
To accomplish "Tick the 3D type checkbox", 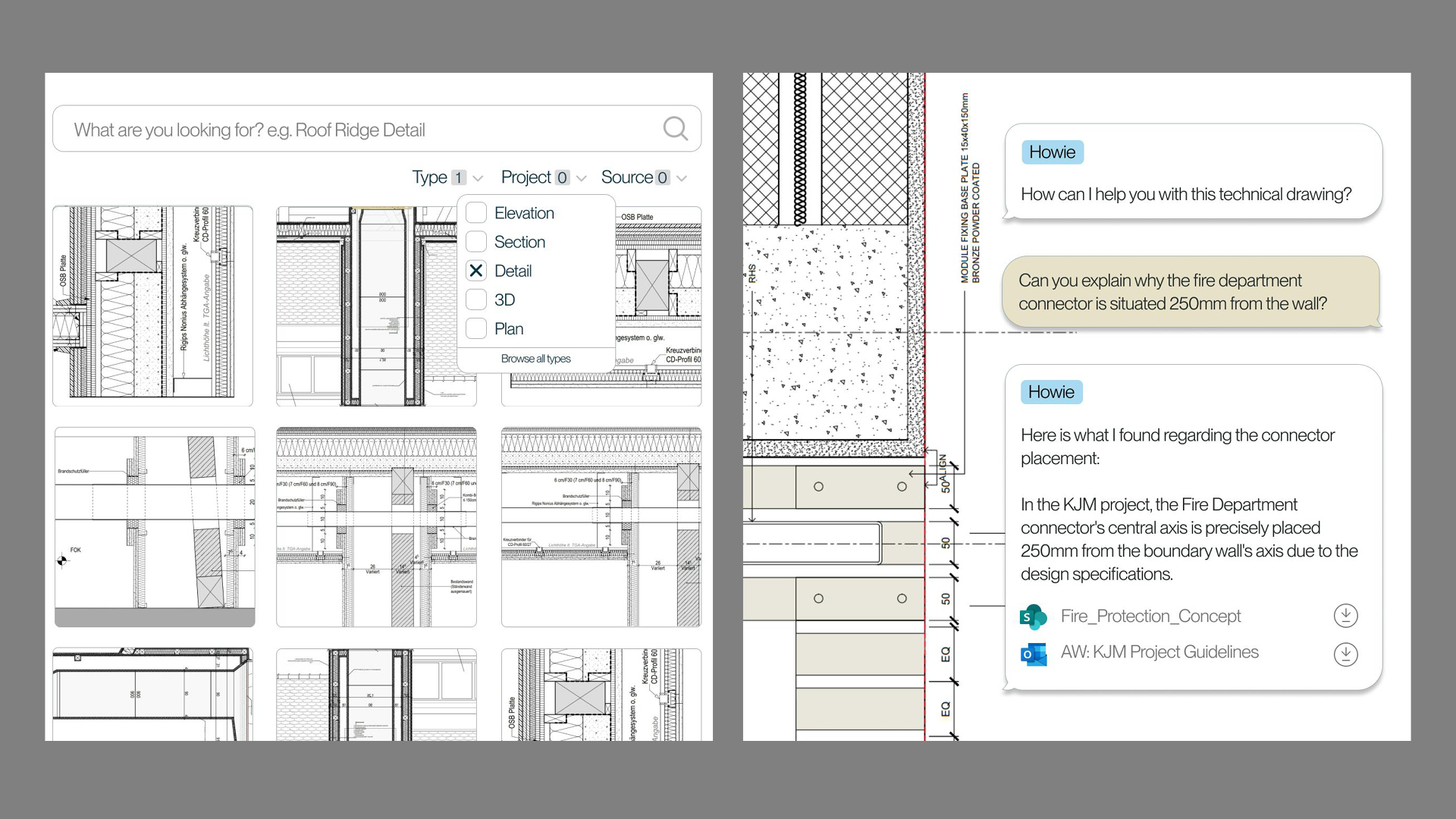I will pyautogui.click(x=476, y=300).
